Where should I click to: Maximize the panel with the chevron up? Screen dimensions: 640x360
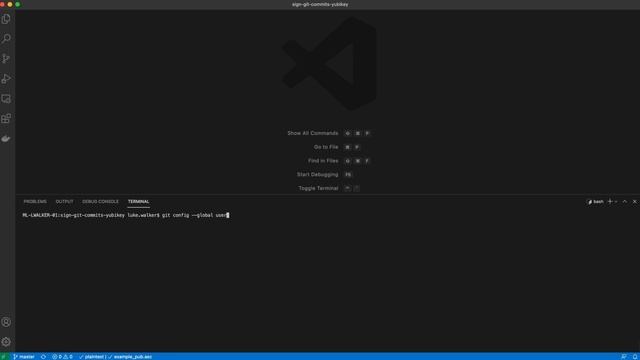(624, 202)
